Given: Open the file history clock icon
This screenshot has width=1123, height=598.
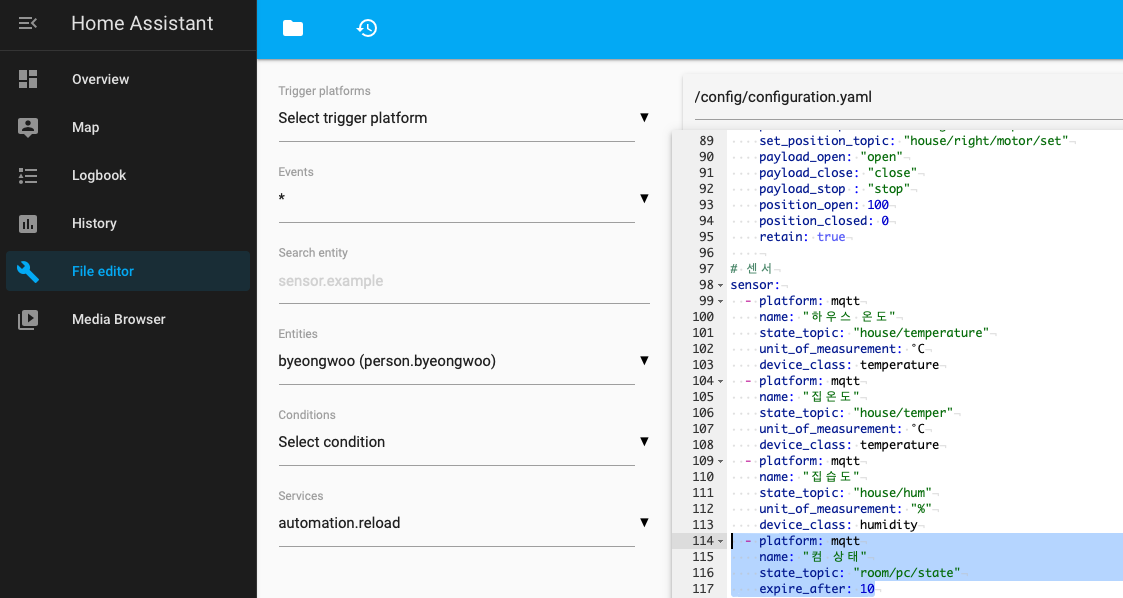Looking at the screenshot, I should (x=367, y=28).
